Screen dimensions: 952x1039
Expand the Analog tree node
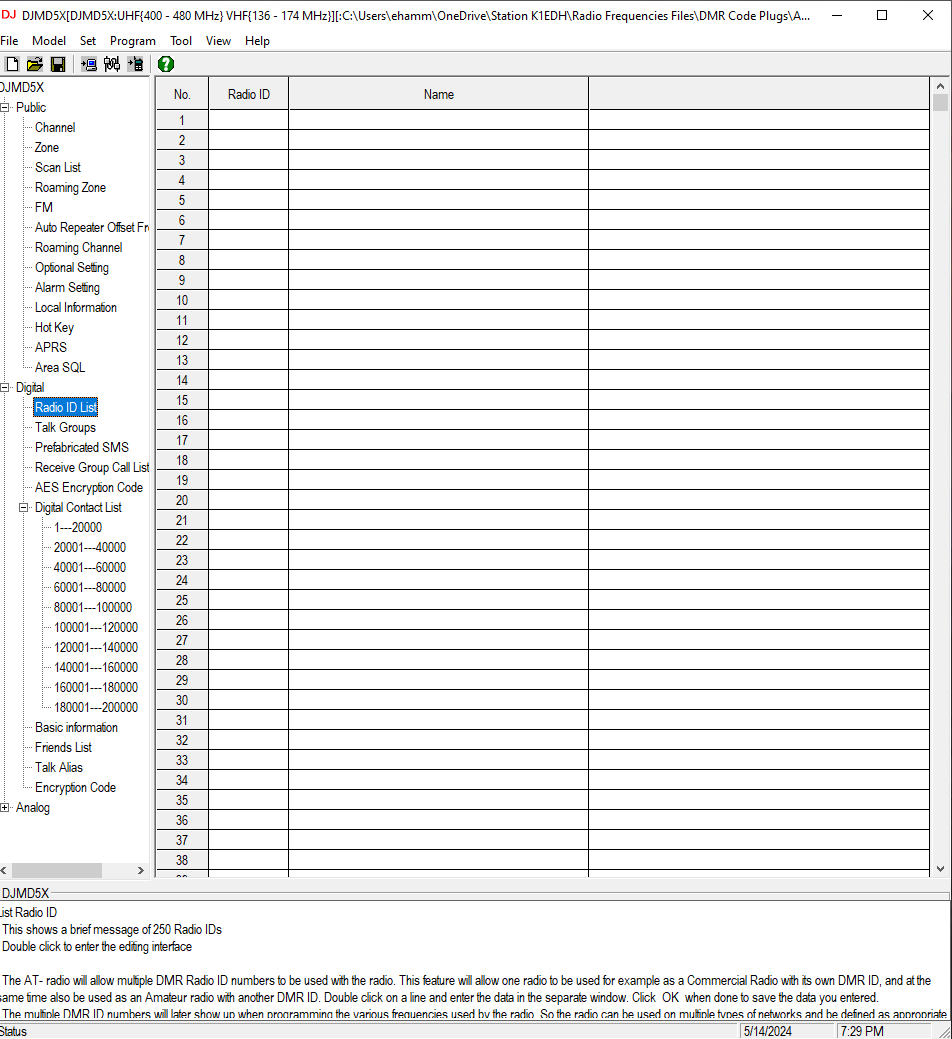tap(5, 808)
